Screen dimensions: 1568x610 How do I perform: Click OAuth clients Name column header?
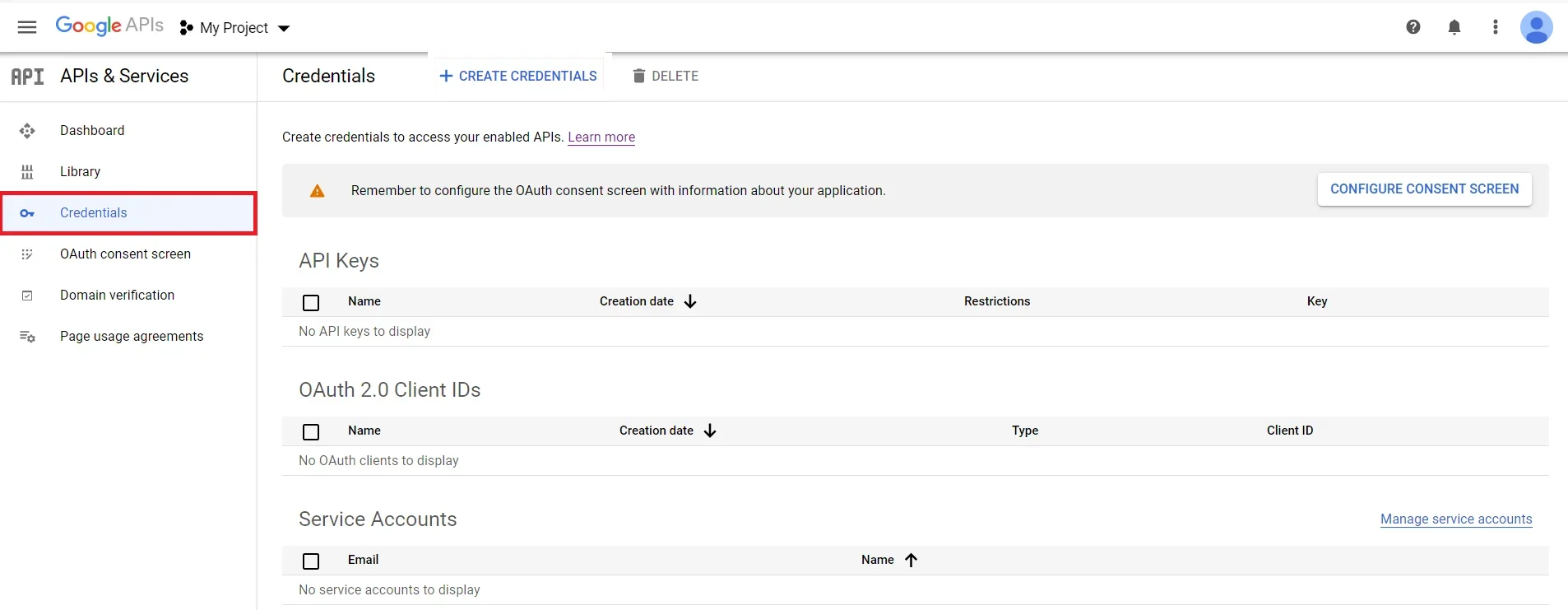click(364, 431)
